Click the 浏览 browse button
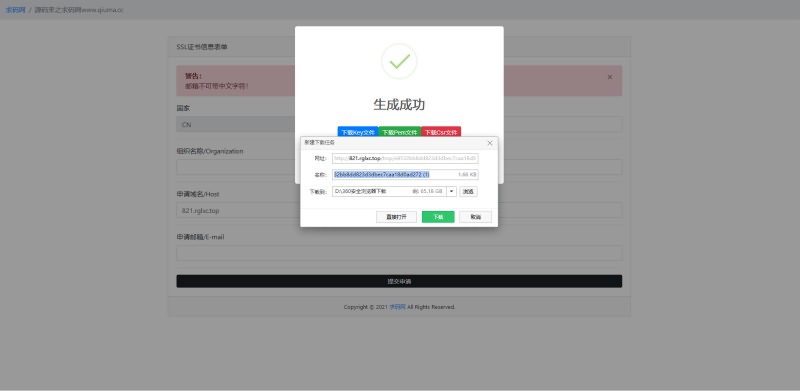This screenshot has height=391, width=800. (468, 191)
